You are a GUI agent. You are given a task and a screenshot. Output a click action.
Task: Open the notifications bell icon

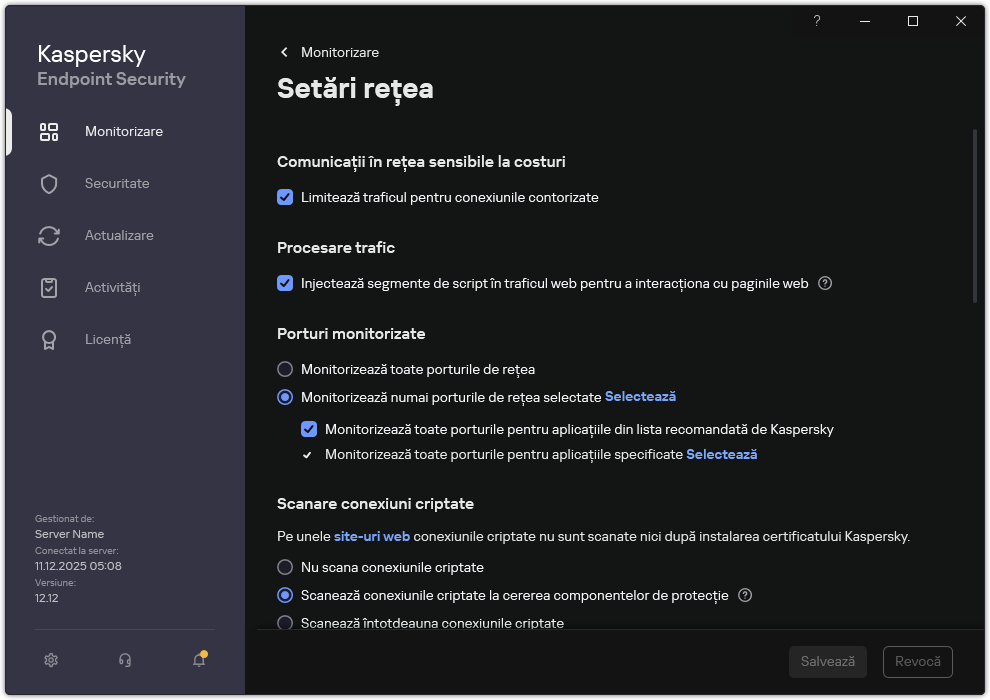pos(197,660)
